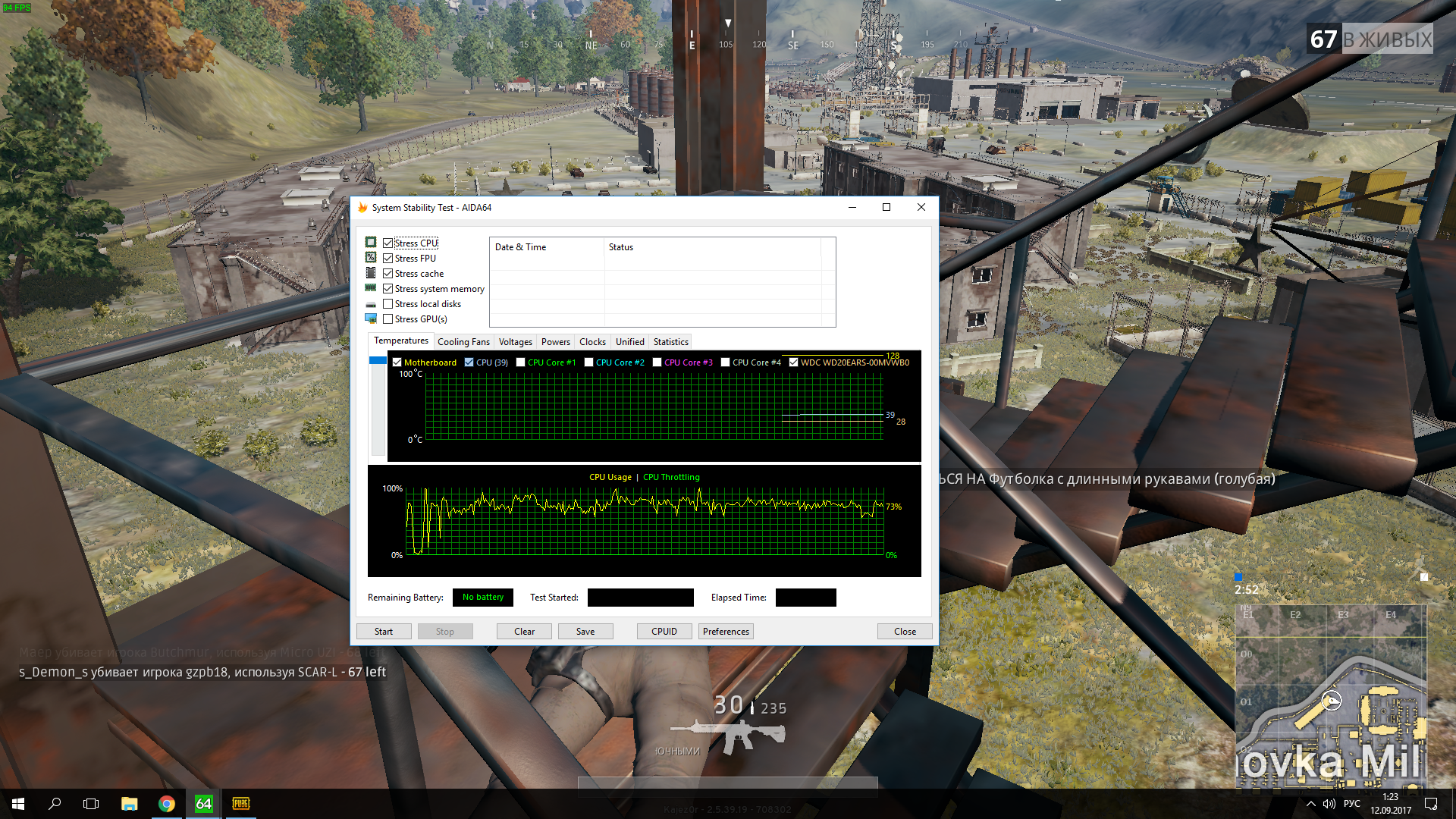Click the temperature graph's blue side slider

click(x=378, y=360)
